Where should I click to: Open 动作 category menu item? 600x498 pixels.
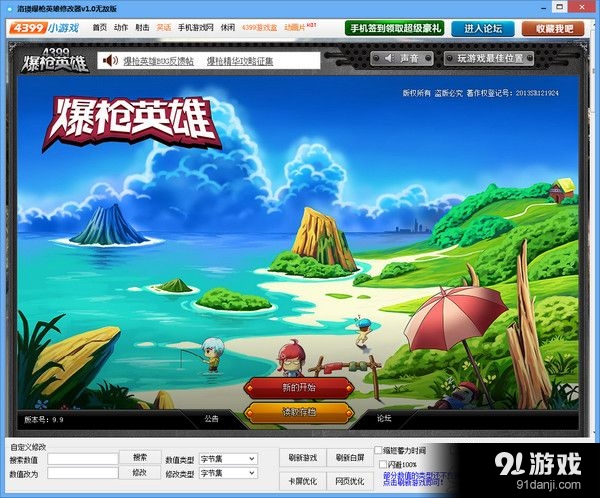(x=121, y=28)
